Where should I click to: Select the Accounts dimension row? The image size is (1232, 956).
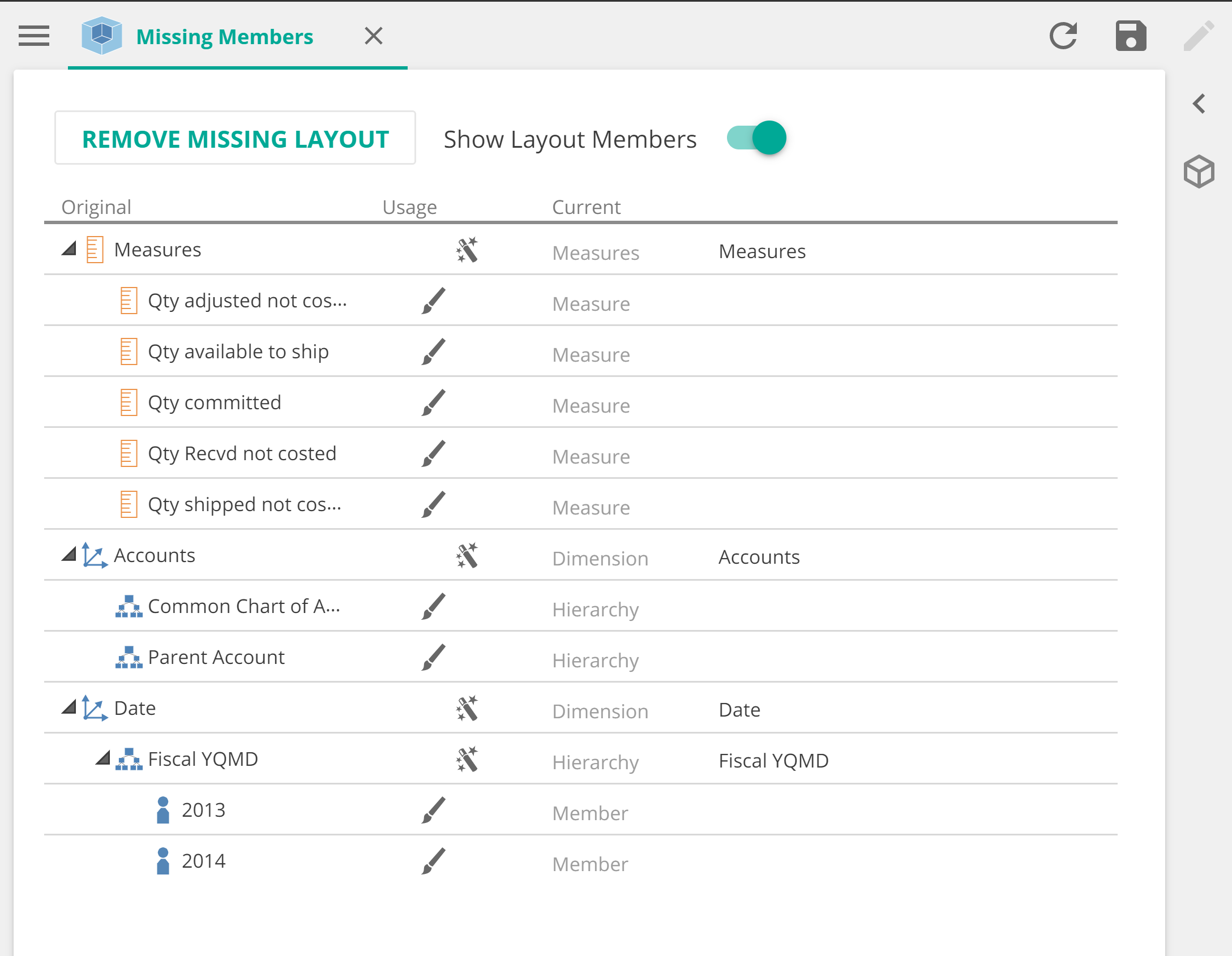(x=155, y=555)
